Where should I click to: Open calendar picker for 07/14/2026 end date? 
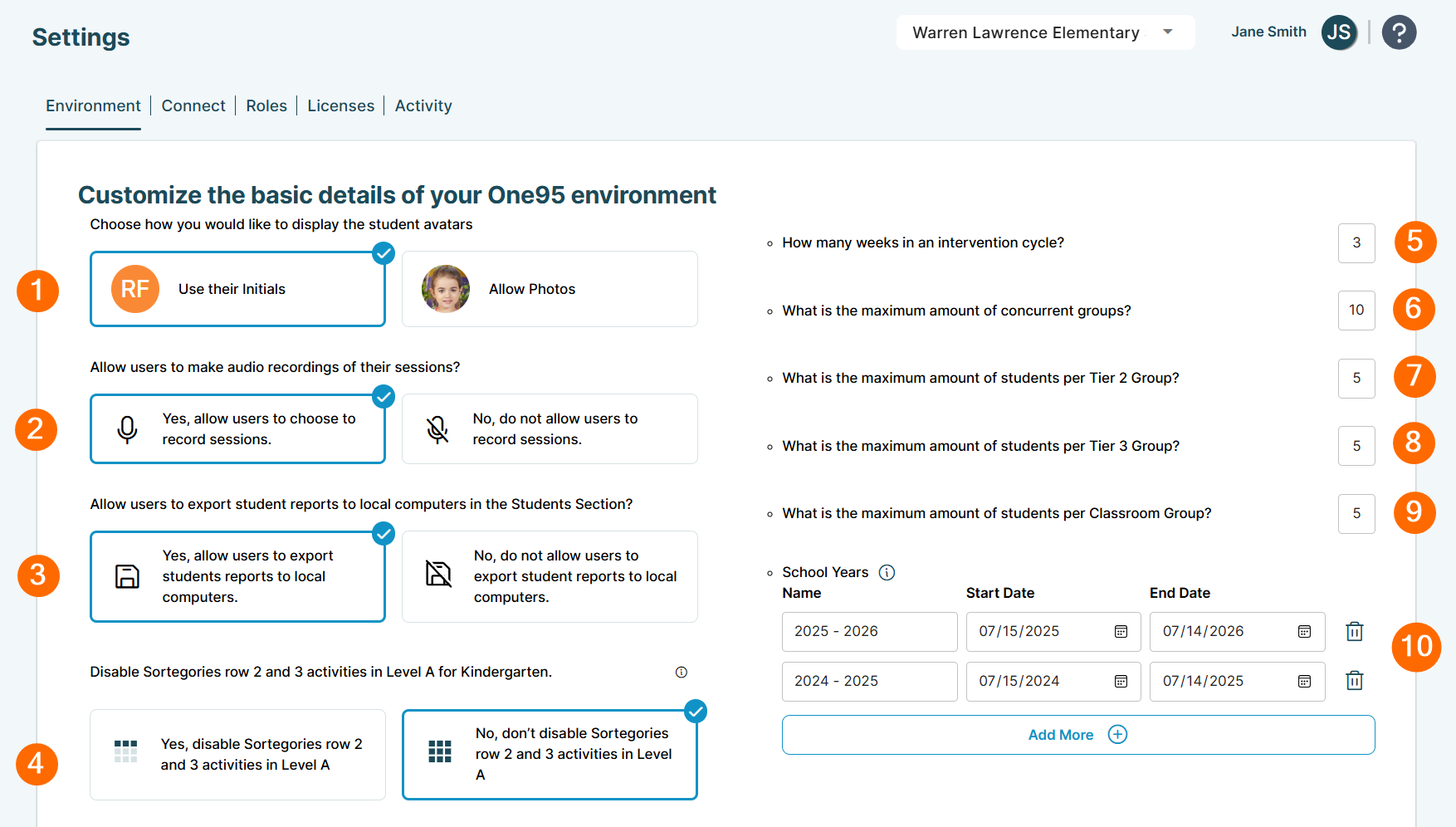tap(1304, 632)
